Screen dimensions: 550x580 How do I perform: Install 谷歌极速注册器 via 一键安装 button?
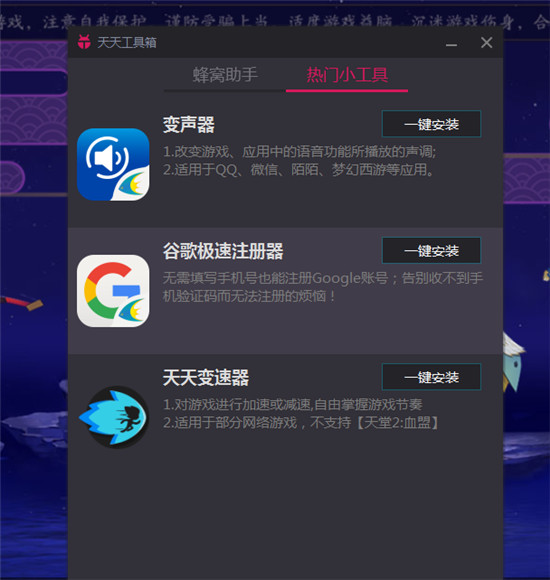pos(431,250)
